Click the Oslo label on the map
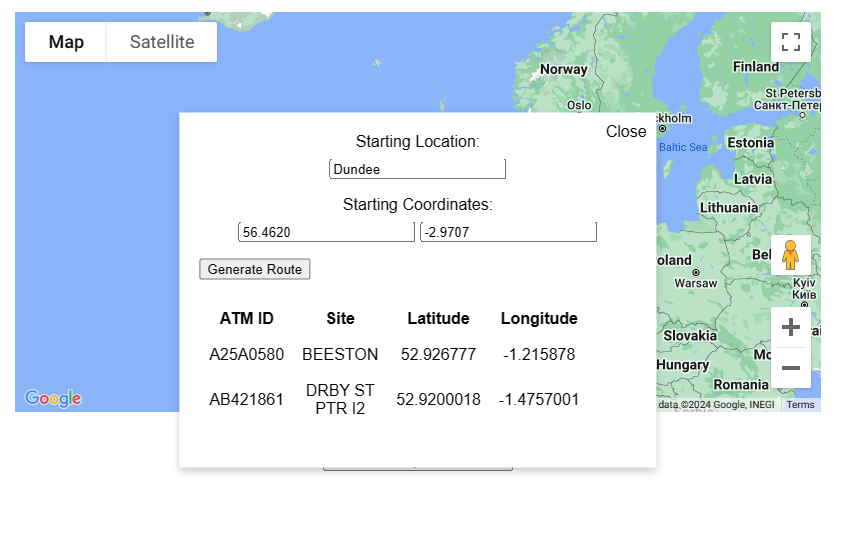863x545 pixels. (579, 105)
